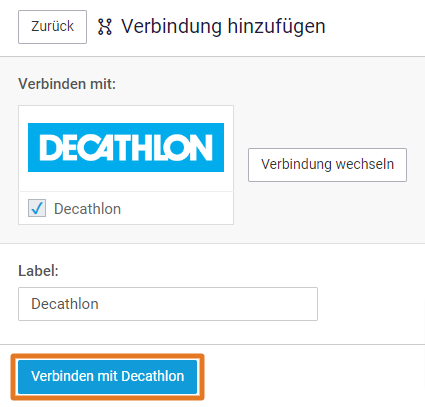425x407 pixels.
Task: Click the blue Decathlon logo image
Action: [x=126, y=147]
